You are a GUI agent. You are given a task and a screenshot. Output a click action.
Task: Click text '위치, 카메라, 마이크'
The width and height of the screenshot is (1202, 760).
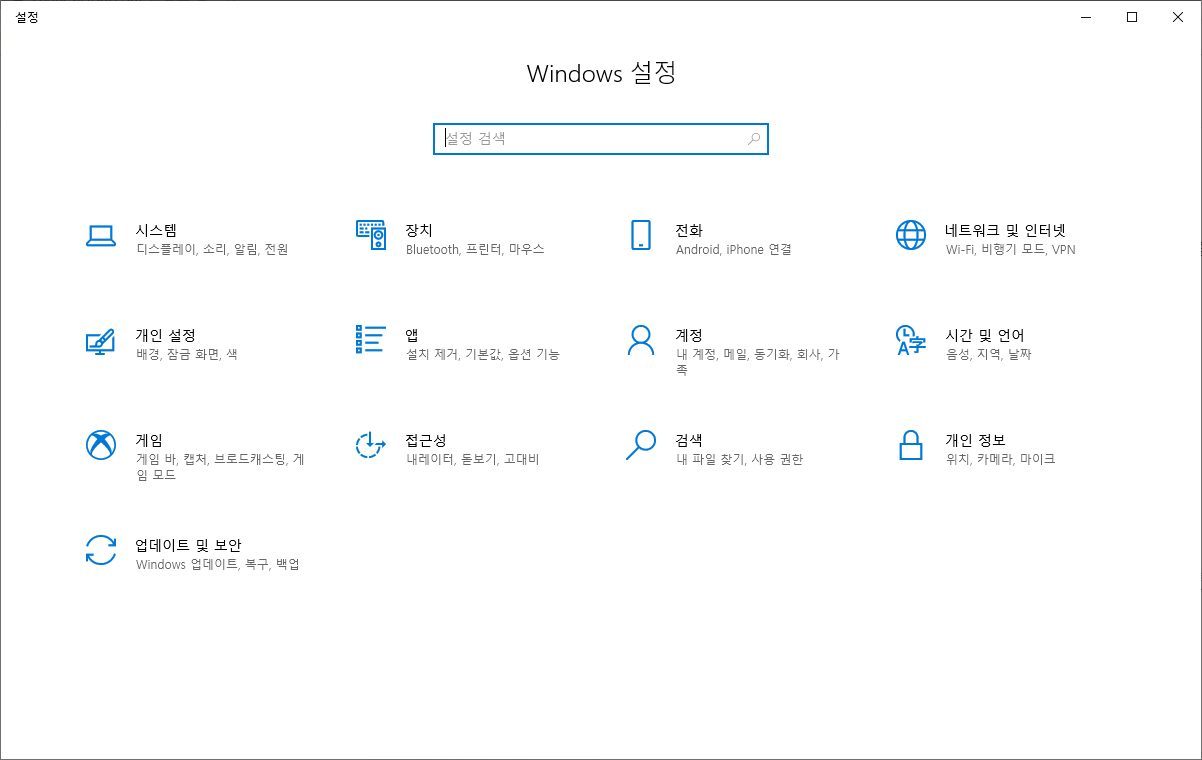[x=1001, y=460]
